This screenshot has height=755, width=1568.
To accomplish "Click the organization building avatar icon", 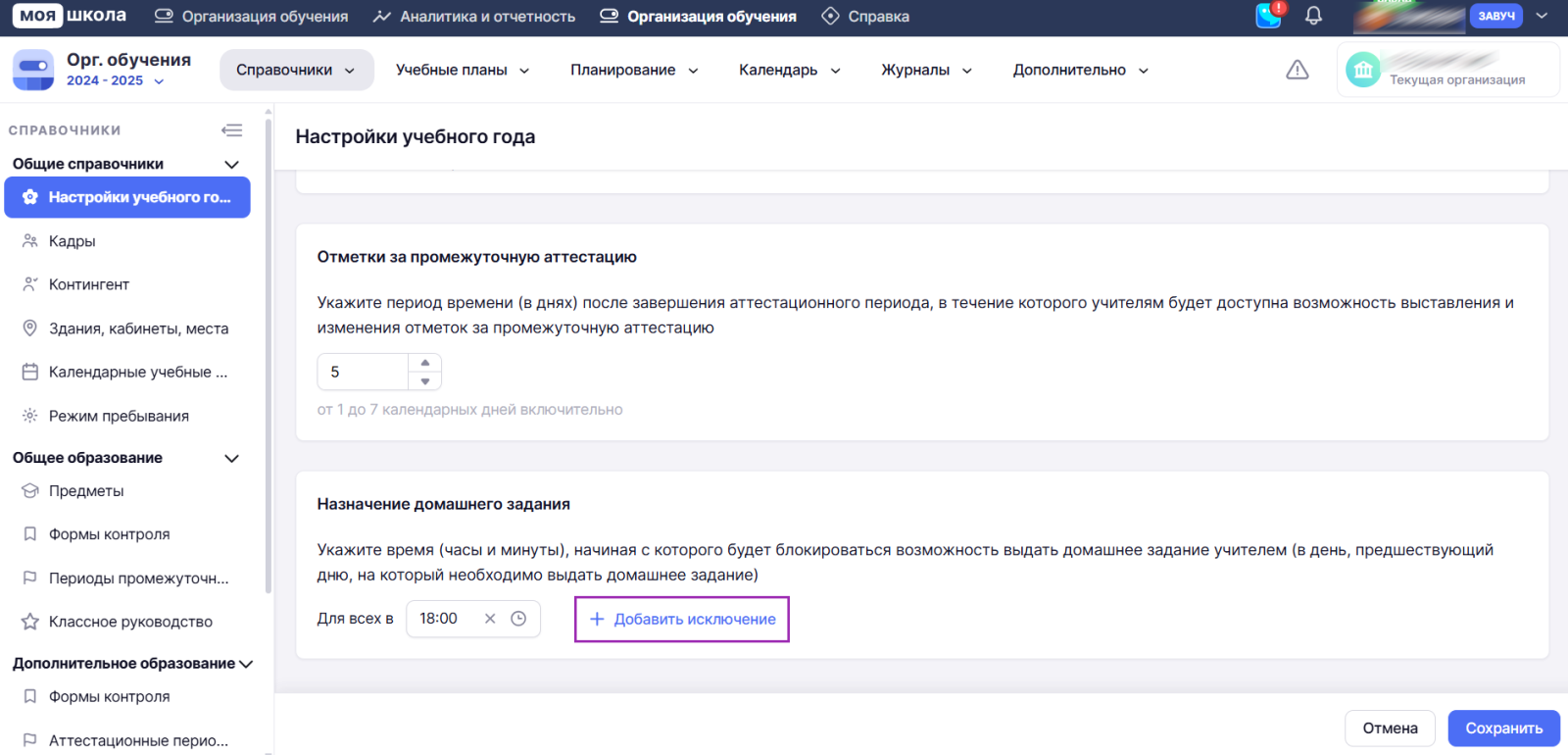I will click(1362, 70).
